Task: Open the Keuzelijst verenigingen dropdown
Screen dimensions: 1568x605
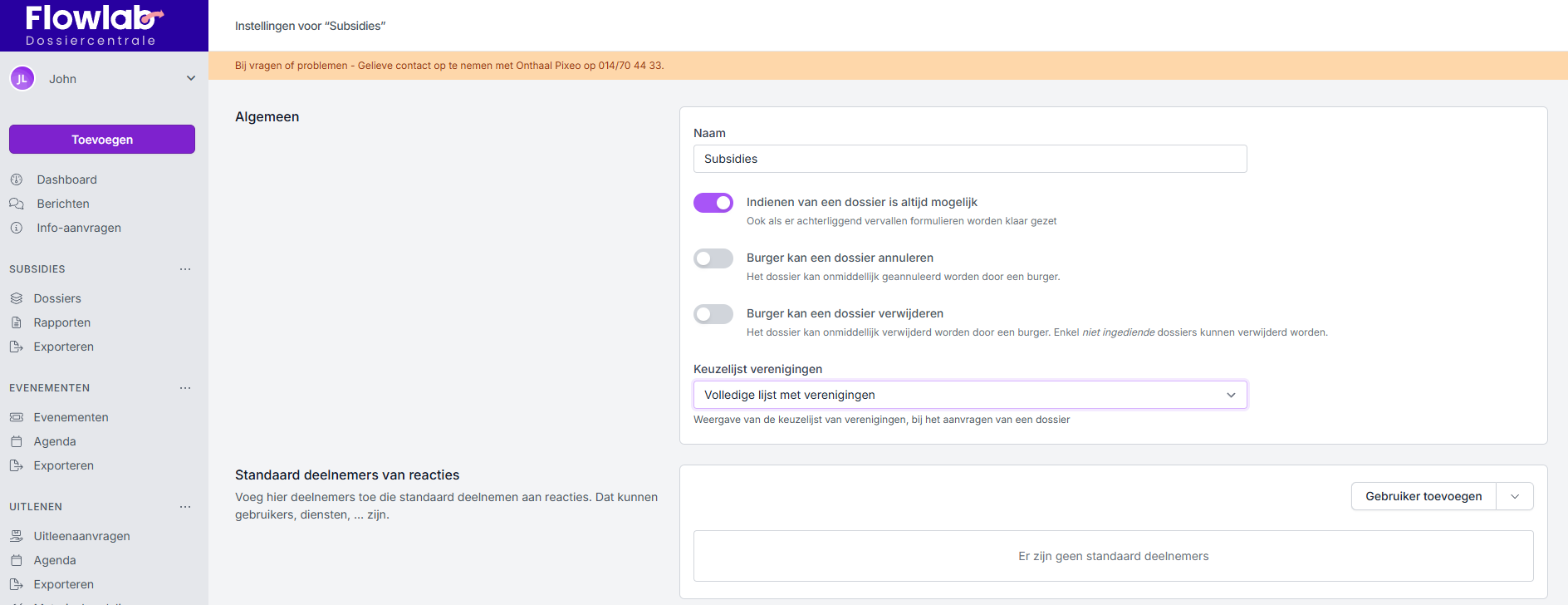Action: (x=969, y=395)
